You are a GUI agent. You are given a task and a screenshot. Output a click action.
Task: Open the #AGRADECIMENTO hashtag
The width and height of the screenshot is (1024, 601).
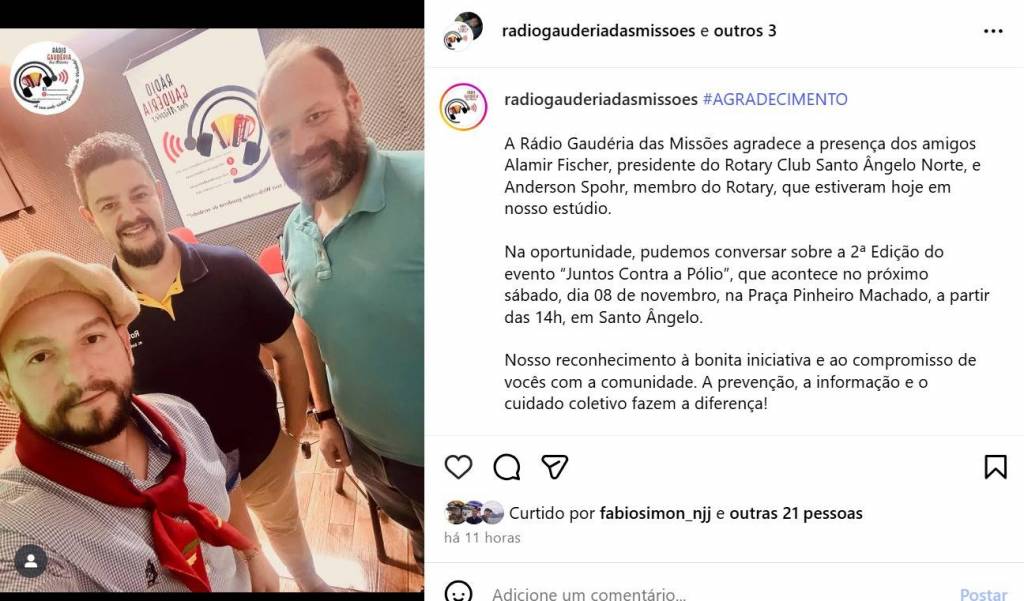775,99
